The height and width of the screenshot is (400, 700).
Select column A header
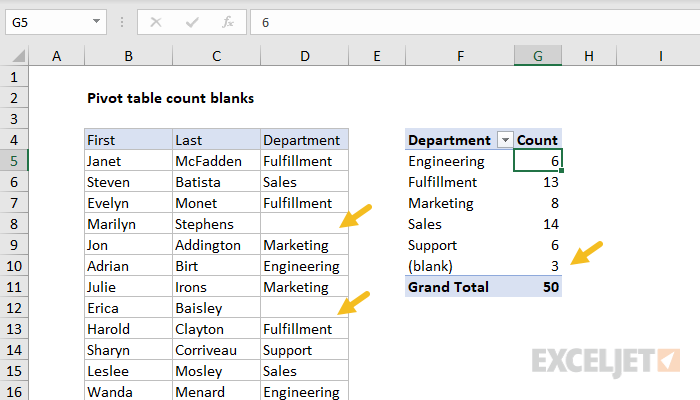click(x=56, y=56)
